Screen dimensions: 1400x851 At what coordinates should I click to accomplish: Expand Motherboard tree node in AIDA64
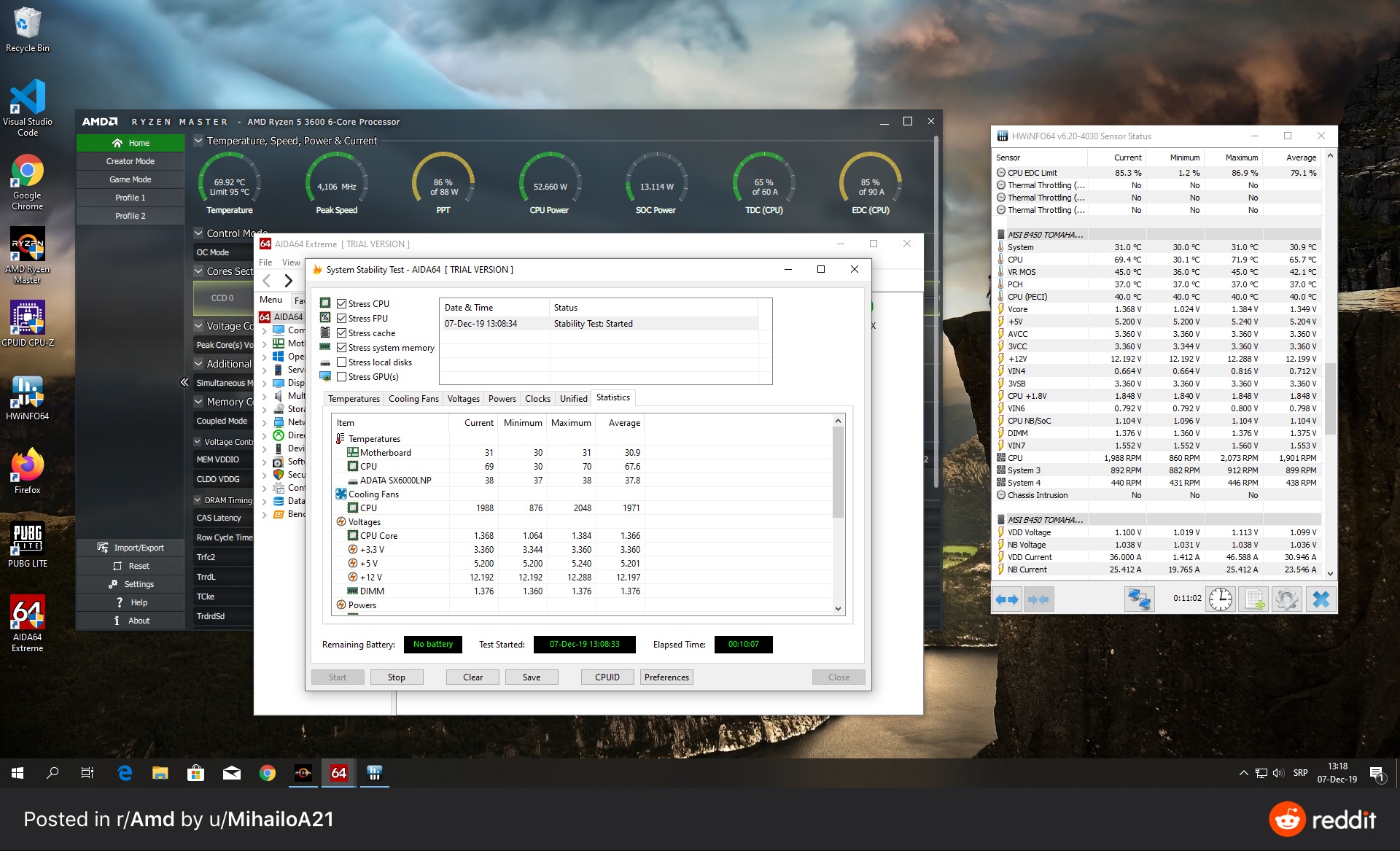coord(265,343)
